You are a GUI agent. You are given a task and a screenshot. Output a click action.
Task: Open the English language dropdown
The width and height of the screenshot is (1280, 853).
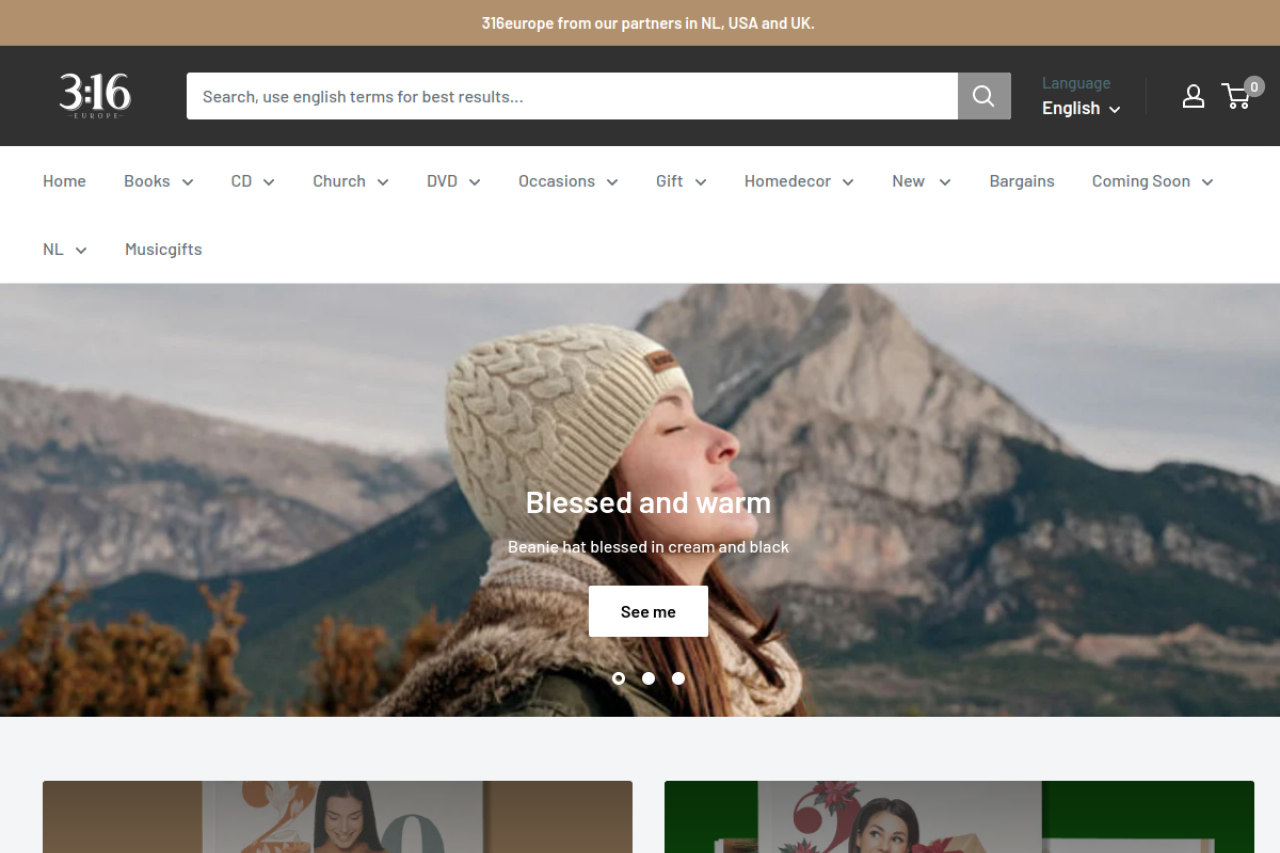coord(1080,108)
